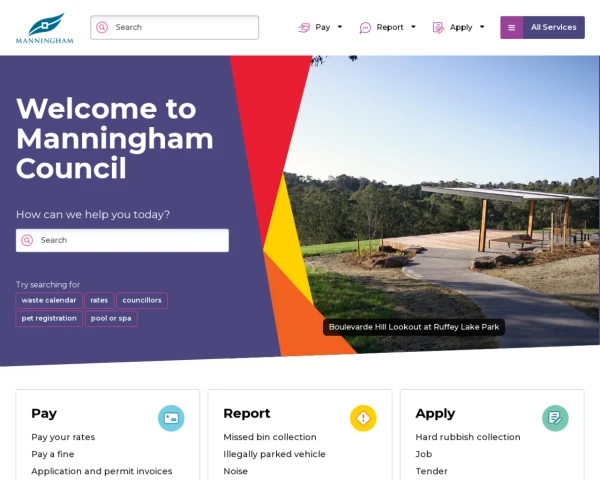The image size is (600, 480).
Task: Expand the Apply dropdown arrow
Action: [x=482, y=27]
